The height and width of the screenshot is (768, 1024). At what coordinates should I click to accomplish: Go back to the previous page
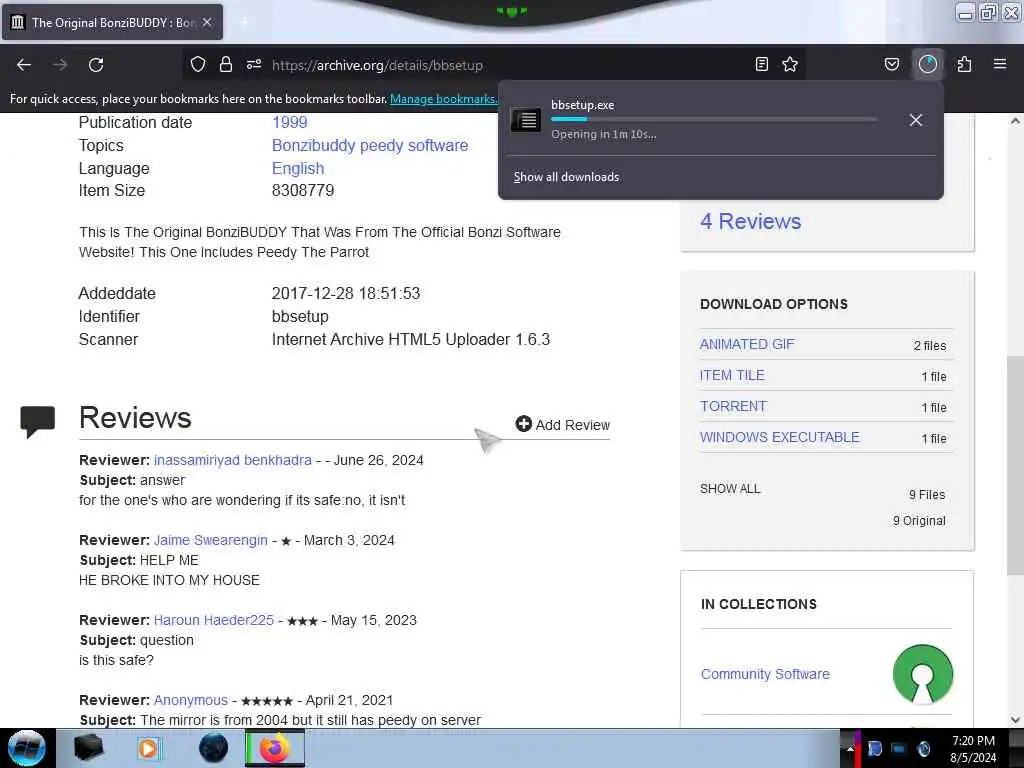[24, 65]
